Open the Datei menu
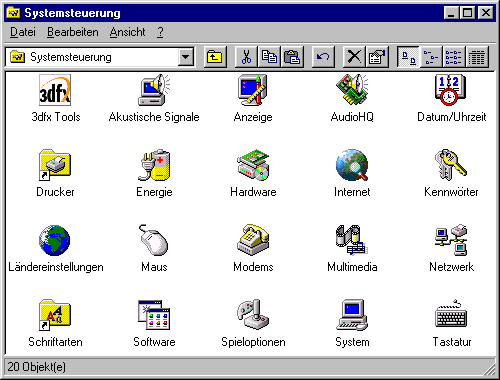Screen dimensions: 500x380 tap(23, 32)
